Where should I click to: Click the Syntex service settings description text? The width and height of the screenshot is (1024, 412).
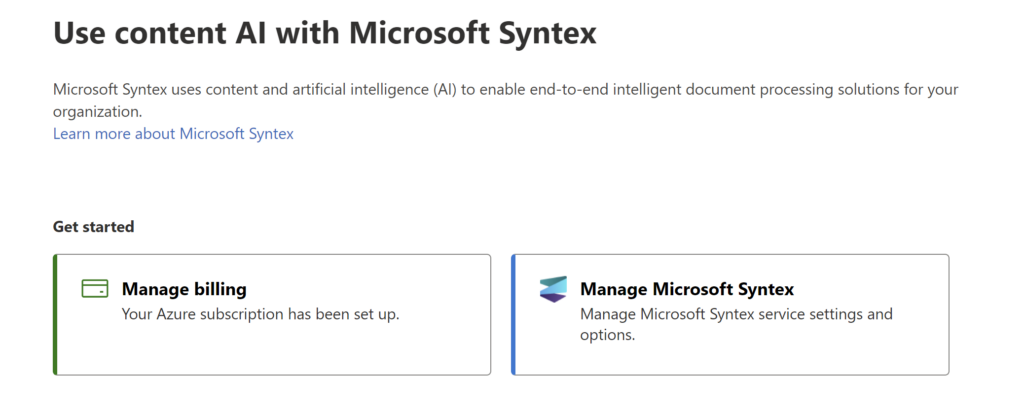point(736,325)
